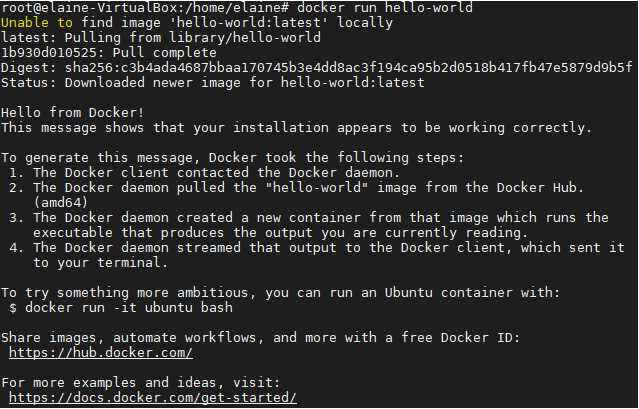This screenshot has width=639, height=409.
Task: Click the 'Status: Downloaded newer image' line
Action: coord(212,83)
